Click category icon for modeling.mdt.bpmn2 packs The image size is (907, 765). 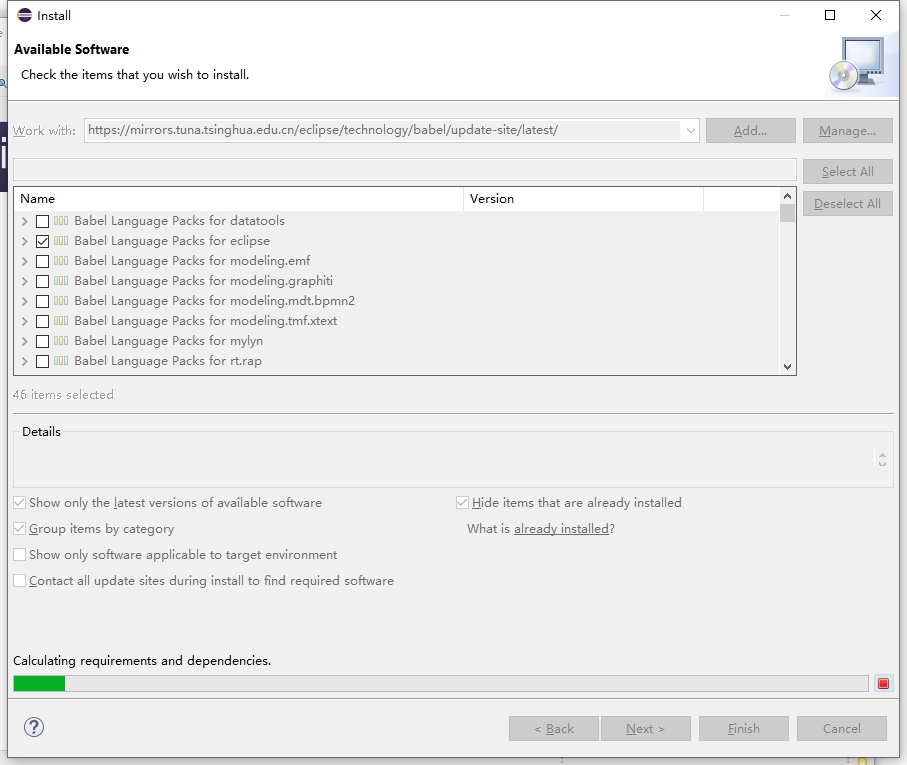(x=61, y=301)
